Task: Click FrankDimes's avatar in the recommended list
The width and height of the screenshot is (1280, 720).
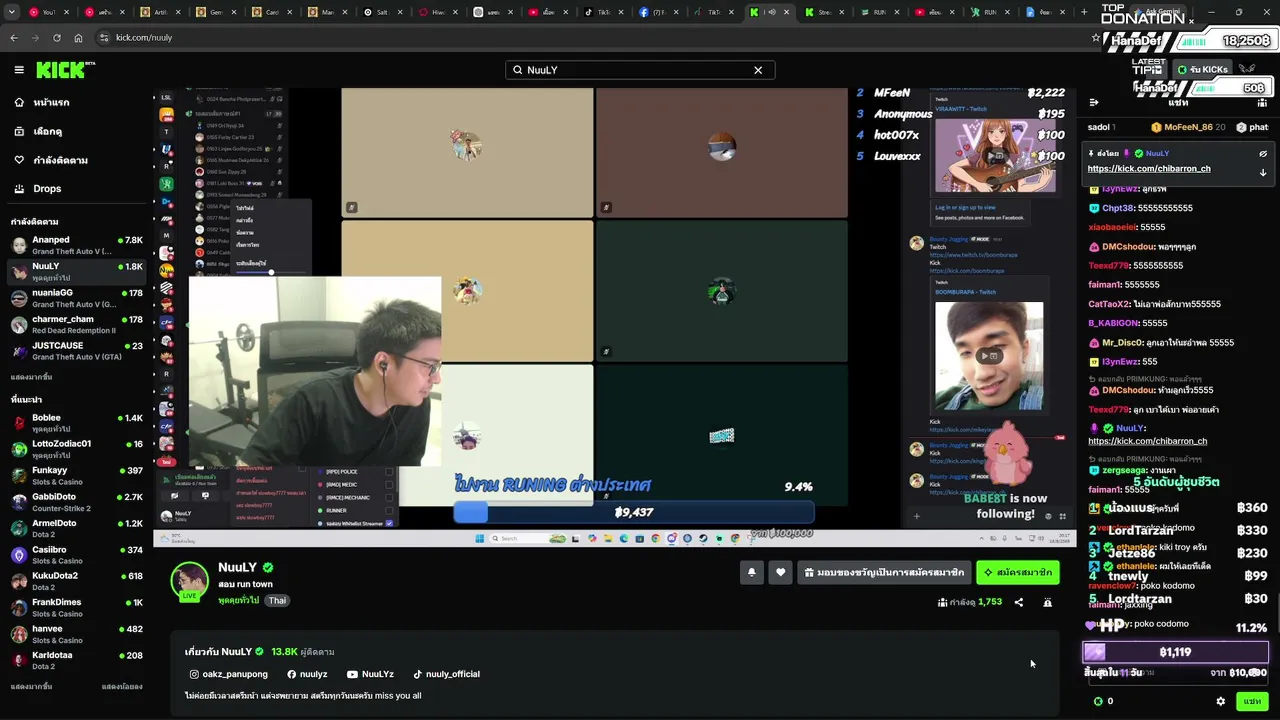Action: (19, 608)
